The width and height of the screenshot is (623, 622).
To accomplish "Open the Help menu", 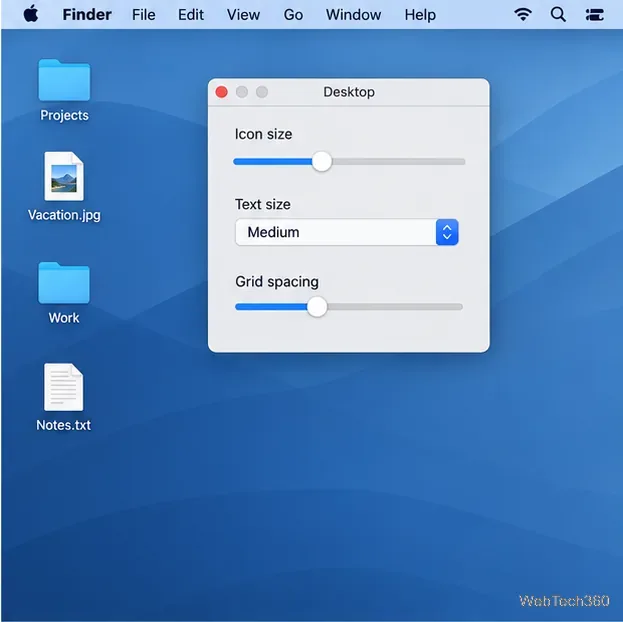I will point(420,15).
